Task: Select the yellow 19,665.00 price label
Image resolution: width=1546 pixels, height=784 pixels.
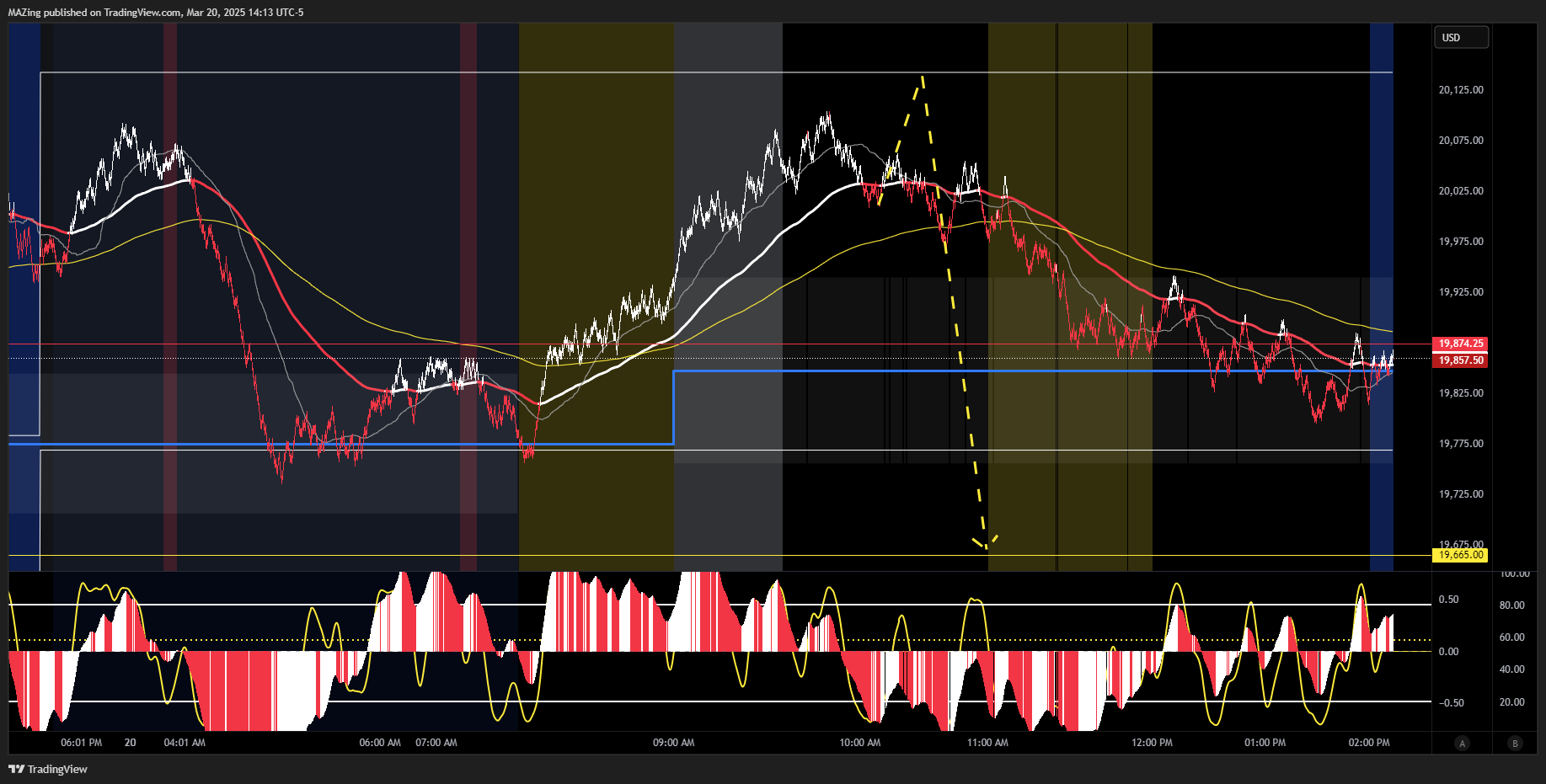Action: tap(1460, 555)
